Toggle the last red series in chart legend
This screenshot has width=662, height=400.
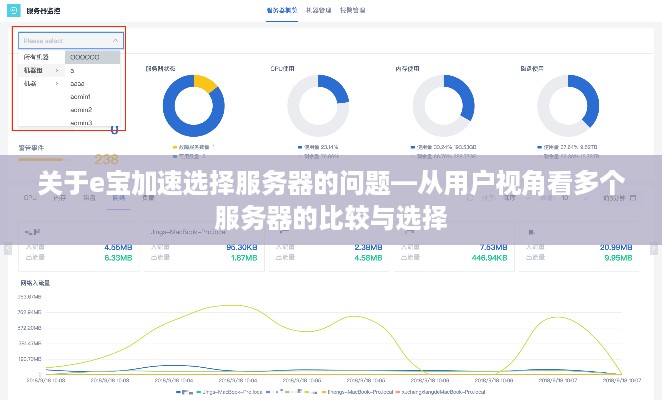click(x=440, y=392)
